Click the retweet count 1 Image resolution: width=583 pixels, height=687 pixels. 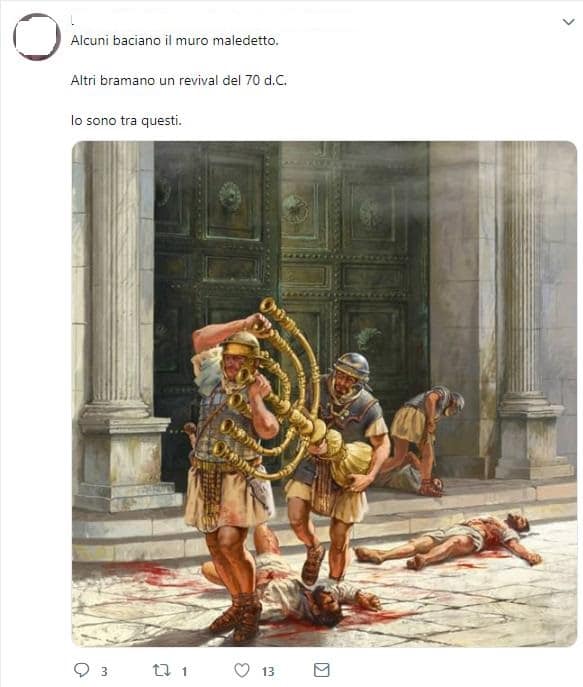184,671
